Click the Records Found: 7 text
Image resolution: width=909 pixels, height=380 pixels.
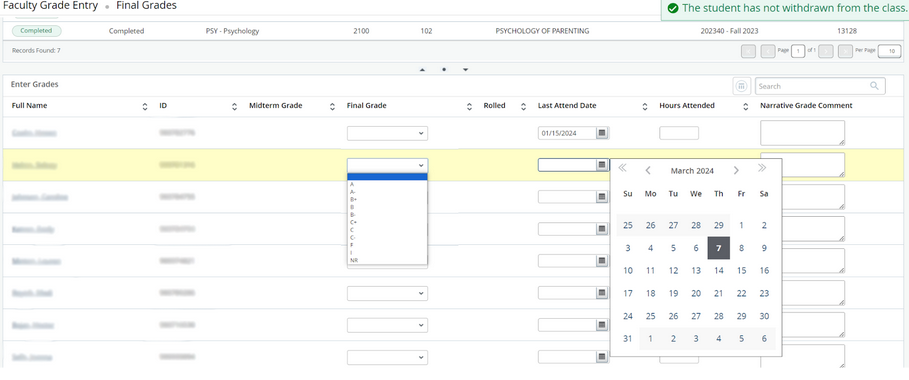point(36,50)
